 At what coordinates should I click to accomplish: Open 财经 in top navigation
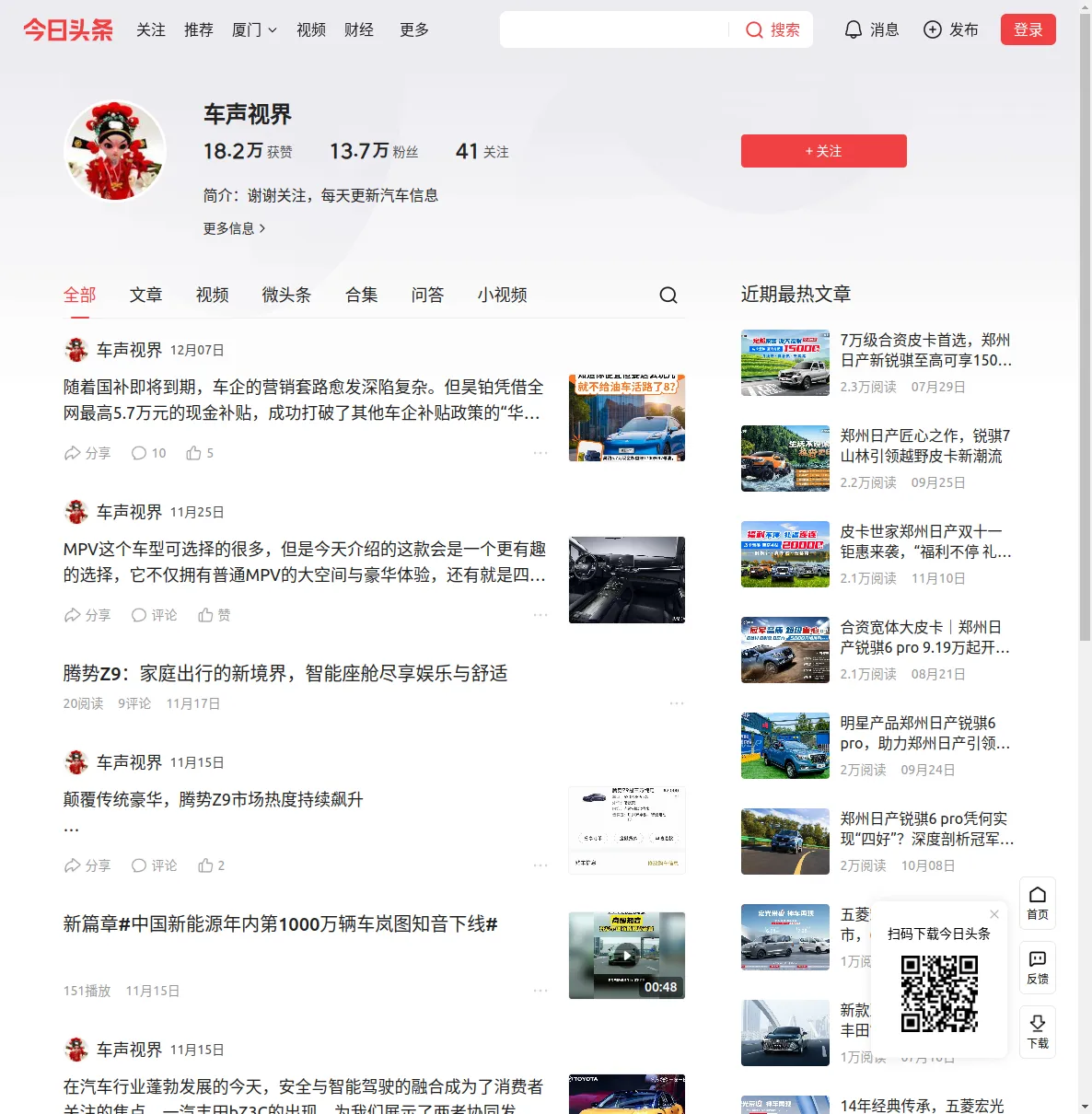[359, 29]
